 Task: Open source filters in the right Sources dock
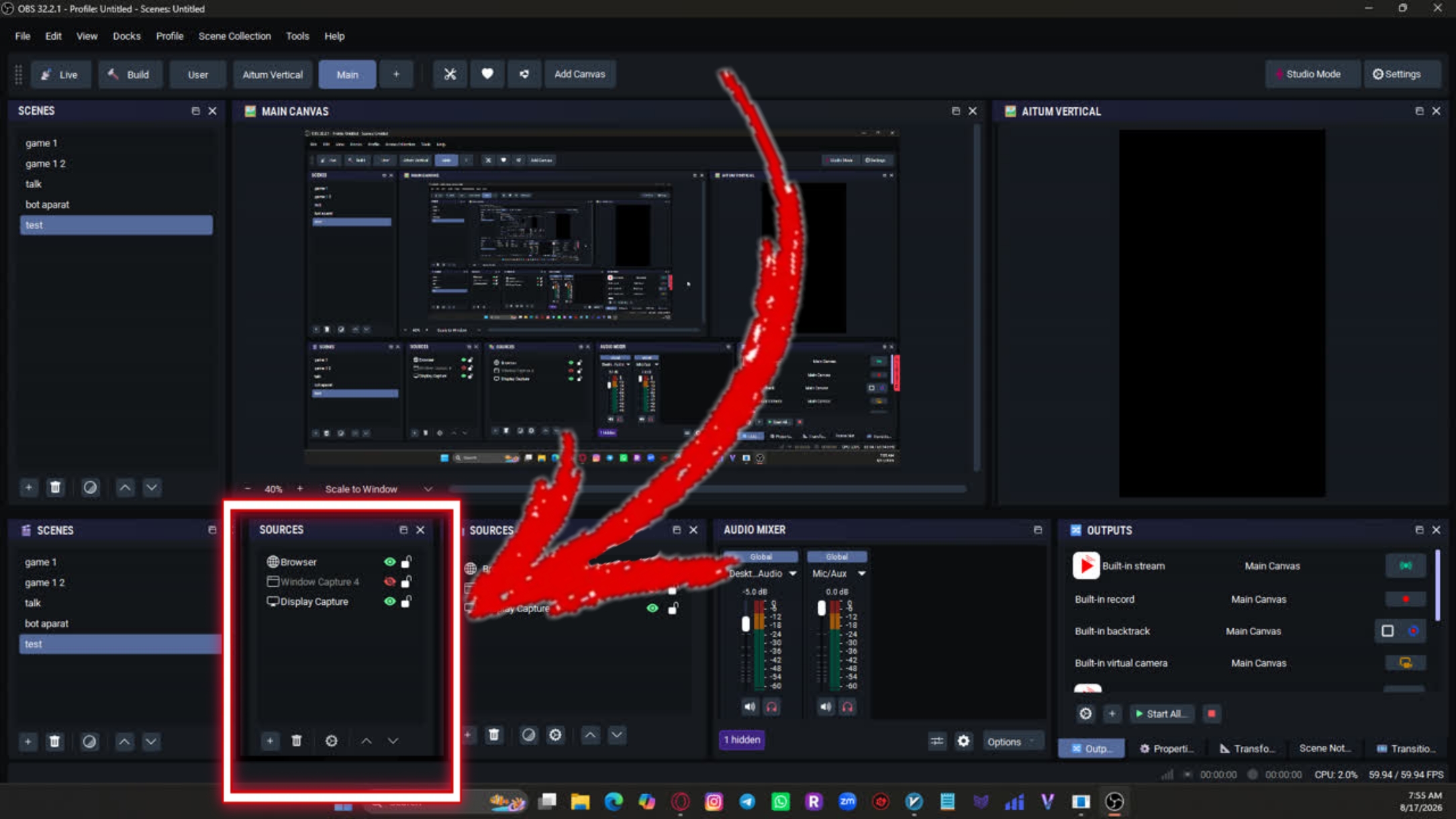pos(528,734)
